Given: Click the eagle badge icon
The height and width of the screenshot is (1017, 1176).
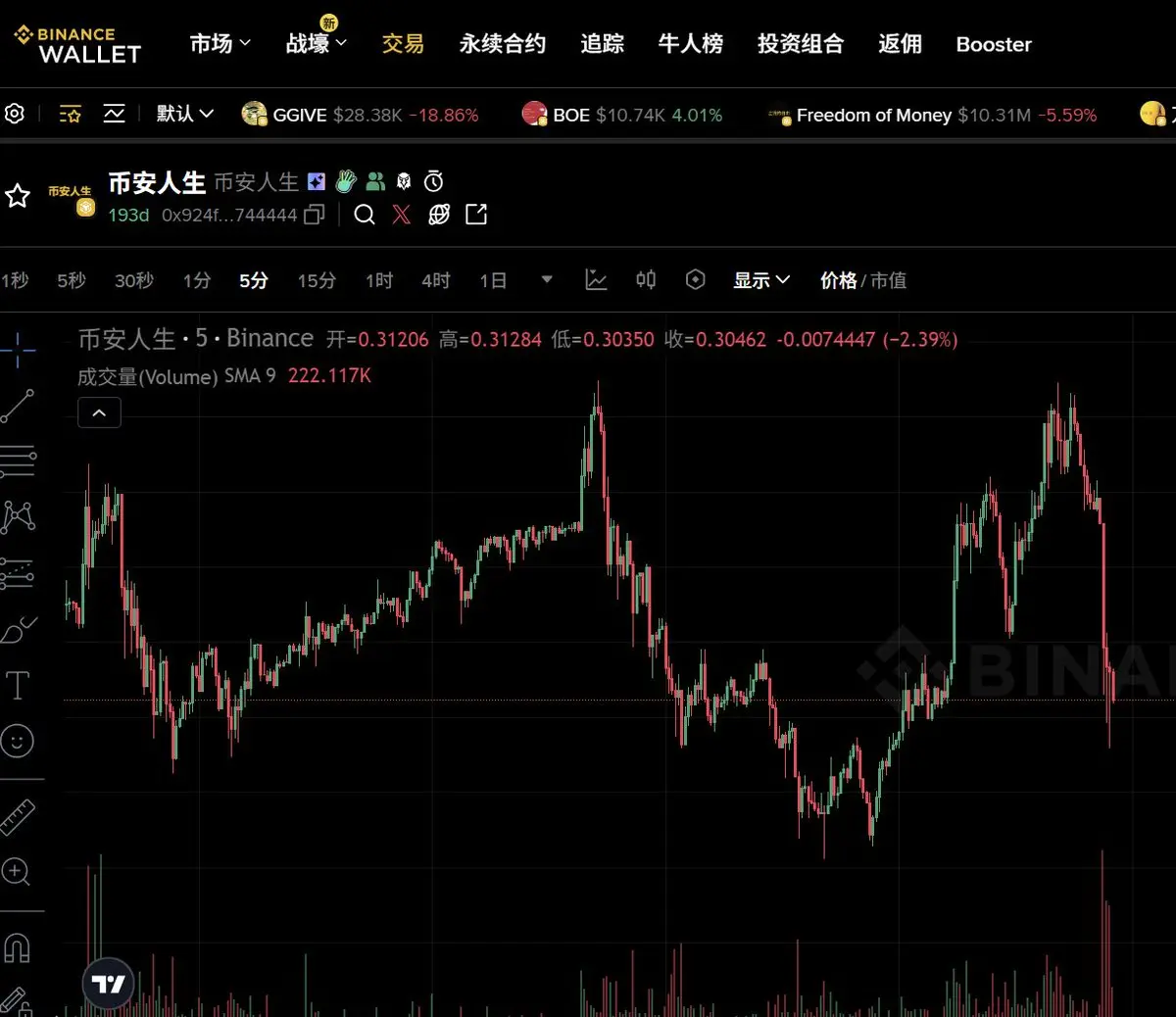Looking at the screenshot, I should pos(404,181).
